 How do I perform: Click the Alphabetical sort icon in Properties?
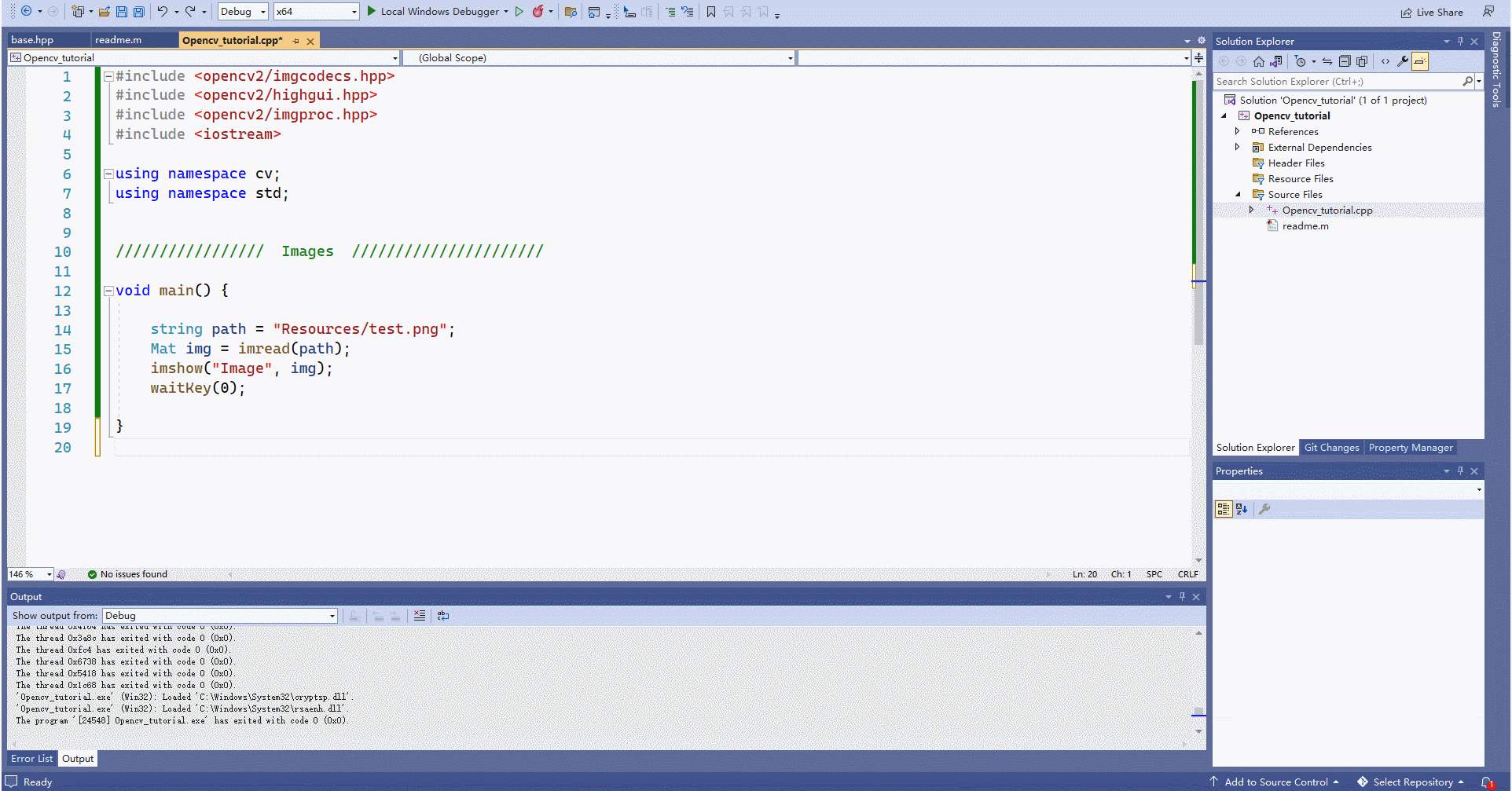click(x=1242, y=509)
